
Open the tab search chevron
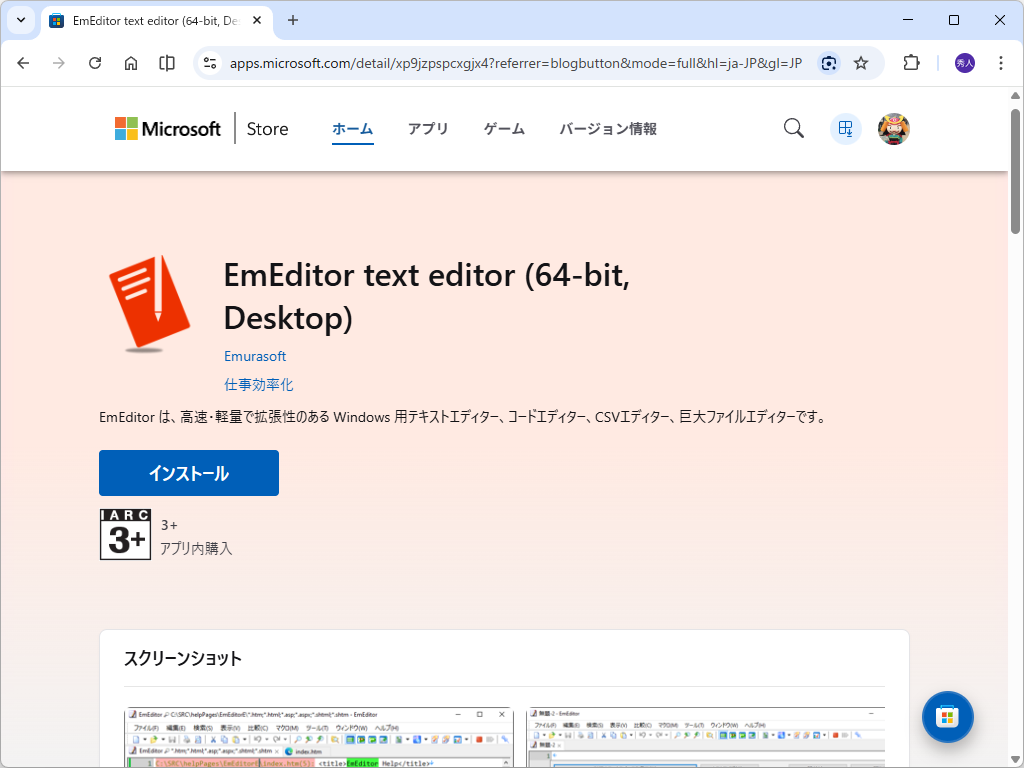pyautogui.click(x=20, y=20)
